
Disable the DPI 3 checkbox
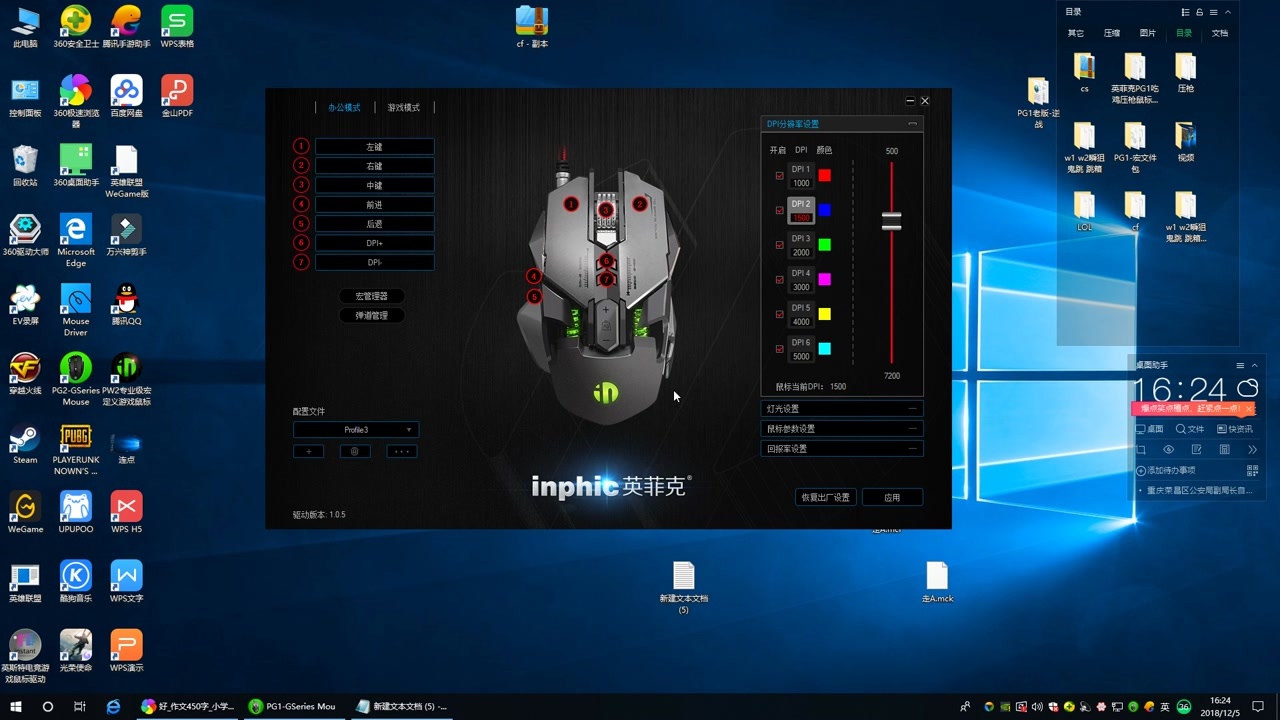pos(780,245)
